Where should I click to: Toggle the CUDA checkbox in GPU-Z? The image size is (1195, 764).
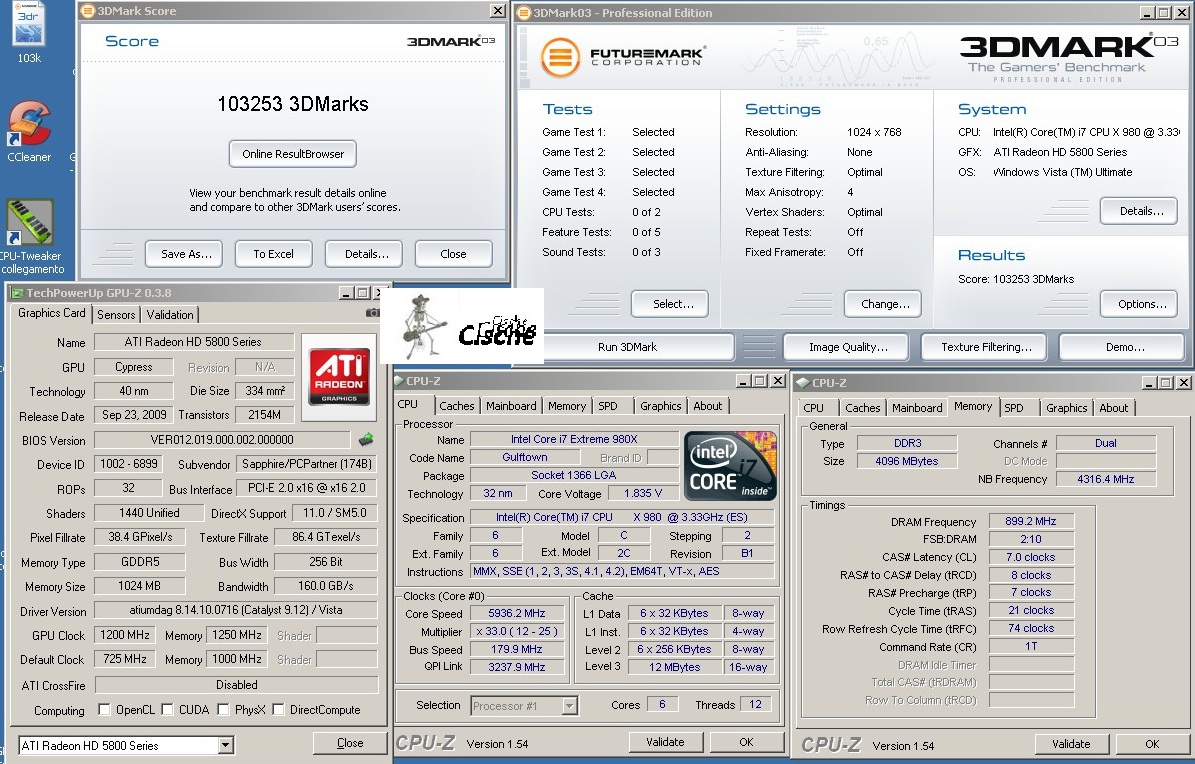(167, 710)
